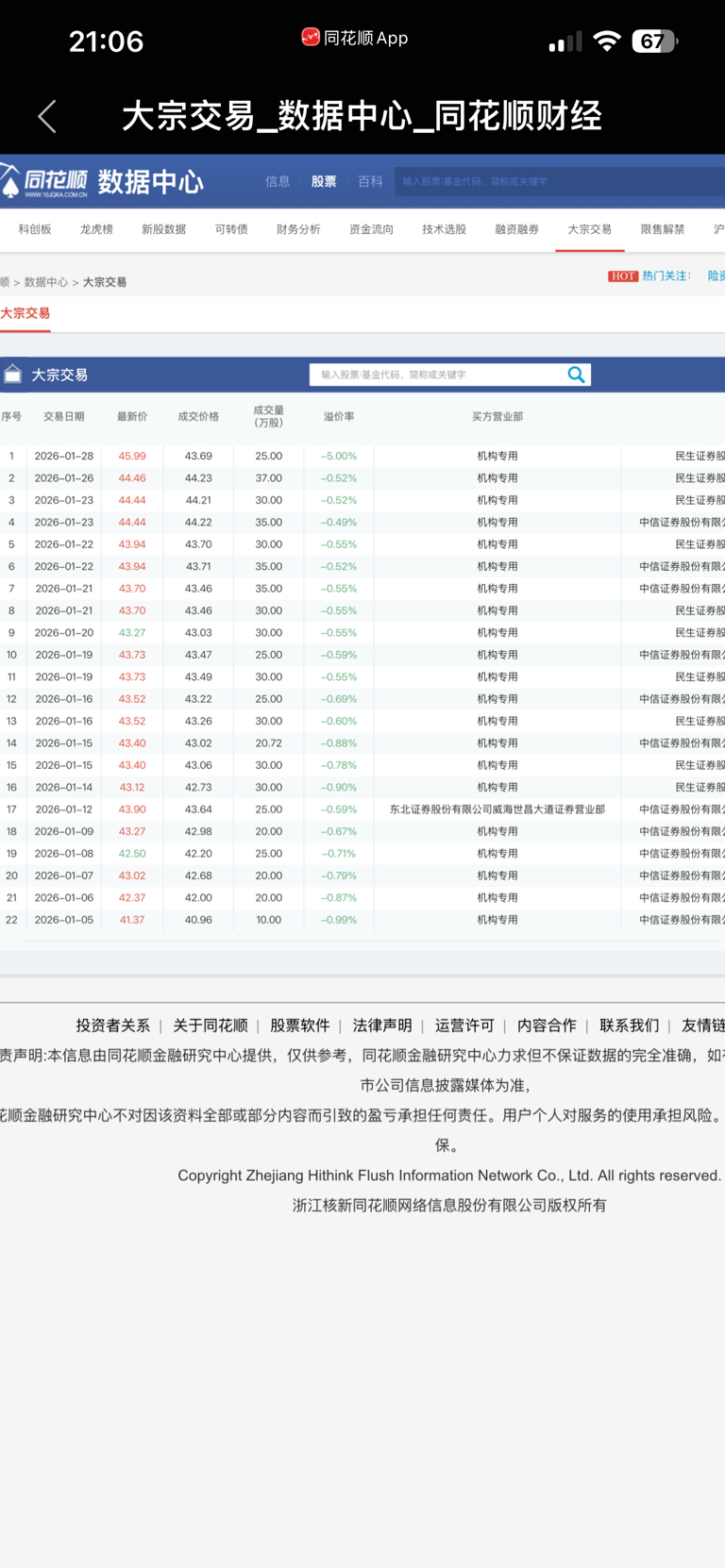The width and height of the screenshot is (725, 1568).
Task: Open 关于同花顺 footer link
Action: (x=211, y=1026)
